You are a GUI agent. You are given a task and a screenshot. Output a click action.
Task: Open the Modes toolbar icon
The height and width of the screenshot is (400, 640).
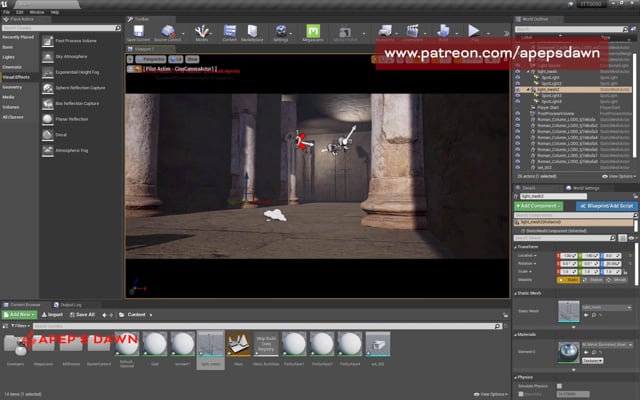pos(202,31)
